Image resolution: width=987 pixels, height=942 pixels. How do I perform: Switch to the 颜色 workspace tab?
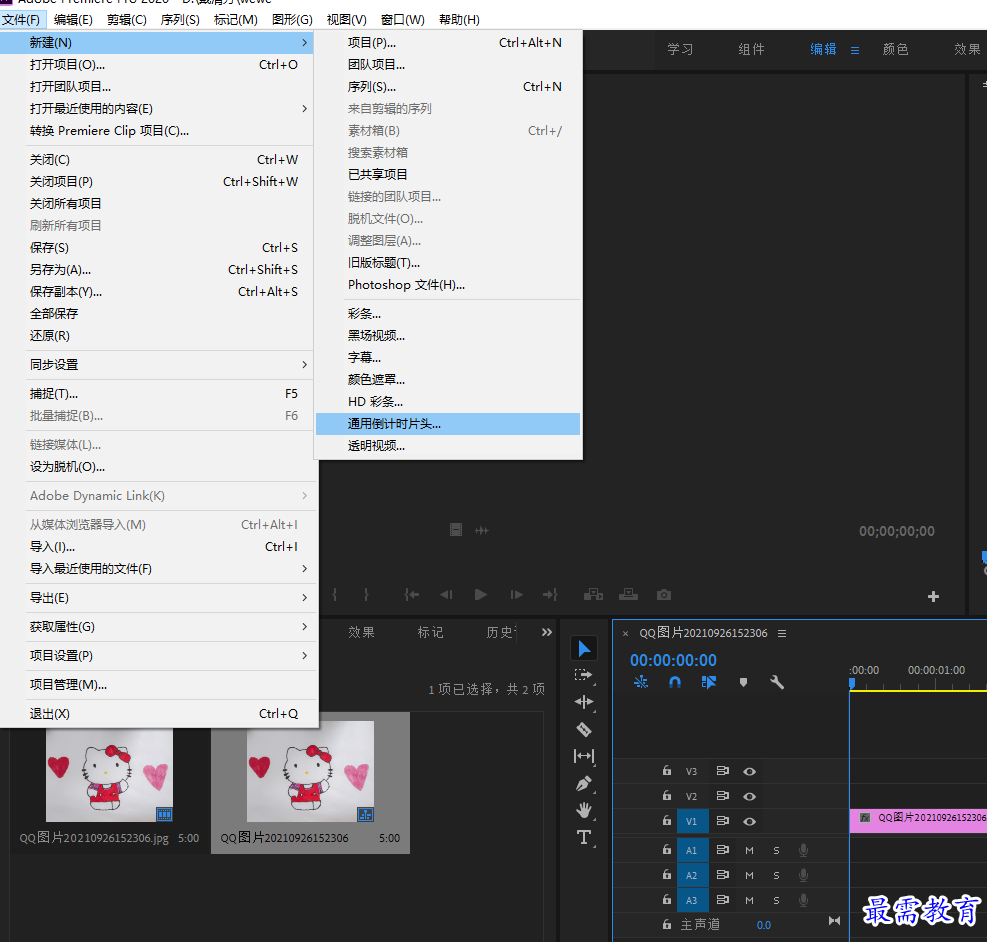(x=895, y=49)
